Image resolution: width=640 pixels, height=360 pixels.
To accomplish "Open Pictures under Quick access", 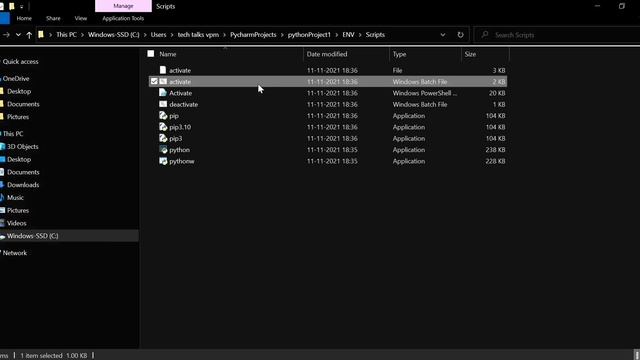I will [18, 117].
